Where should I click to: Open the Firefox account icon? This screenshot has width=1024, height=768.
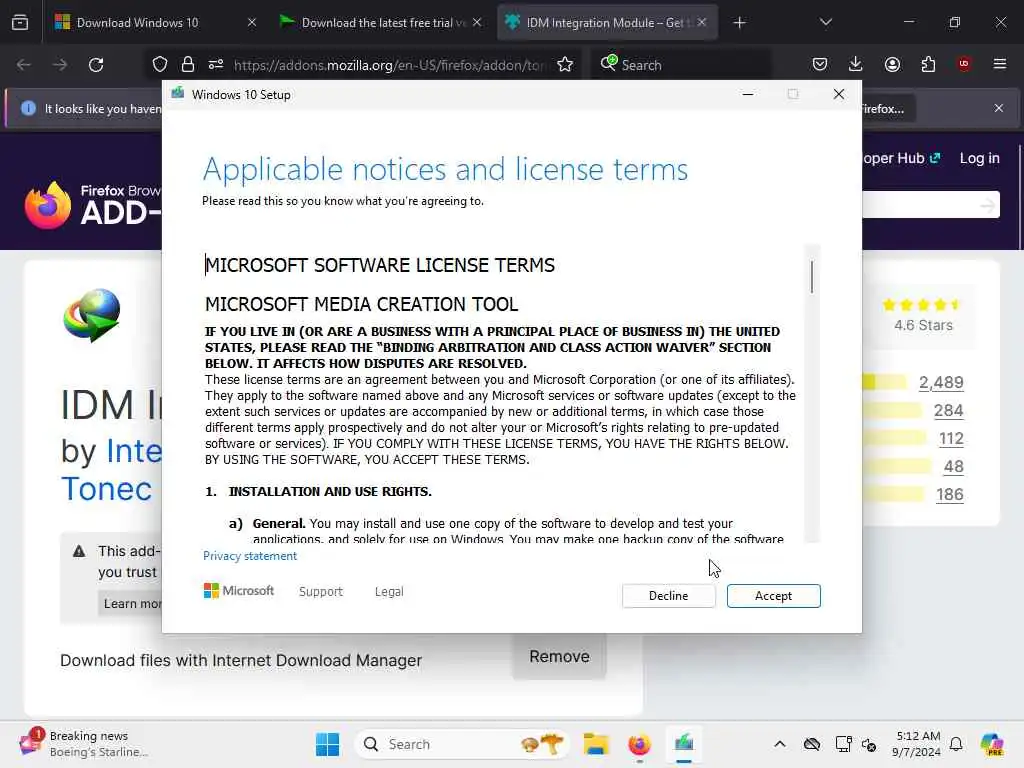(x=892, y=64)
